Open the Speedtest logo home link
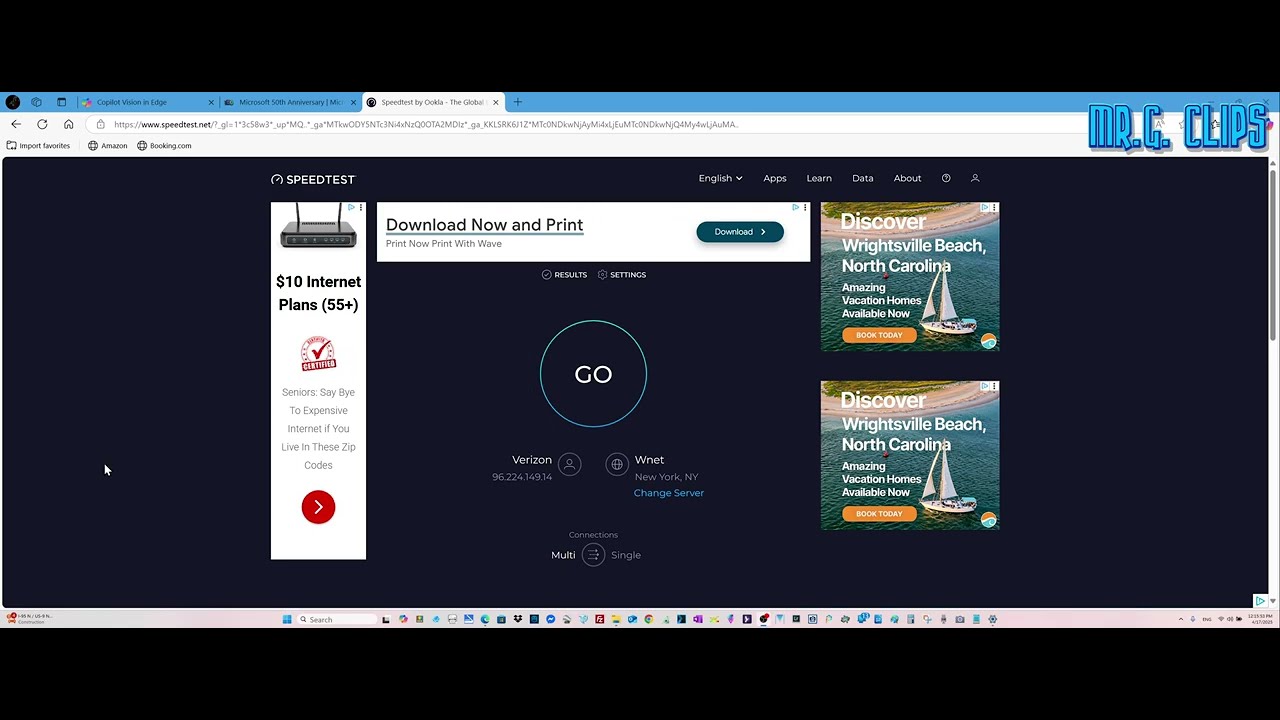This screenshot has width=1280, height=720. (x=313, y=179)
